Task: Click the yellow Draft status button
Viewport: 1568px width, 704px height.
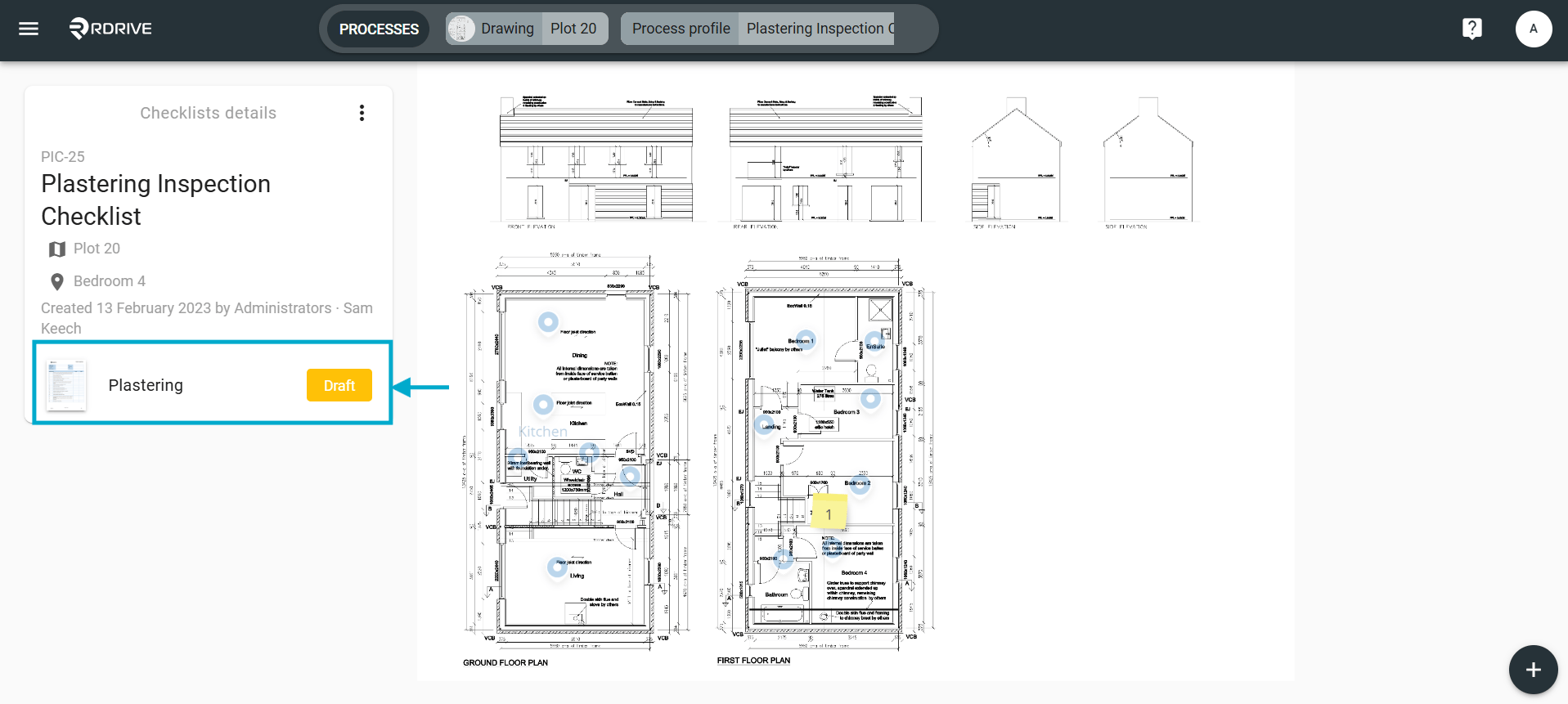Action: pyautogui.click(x=339, y=385)
